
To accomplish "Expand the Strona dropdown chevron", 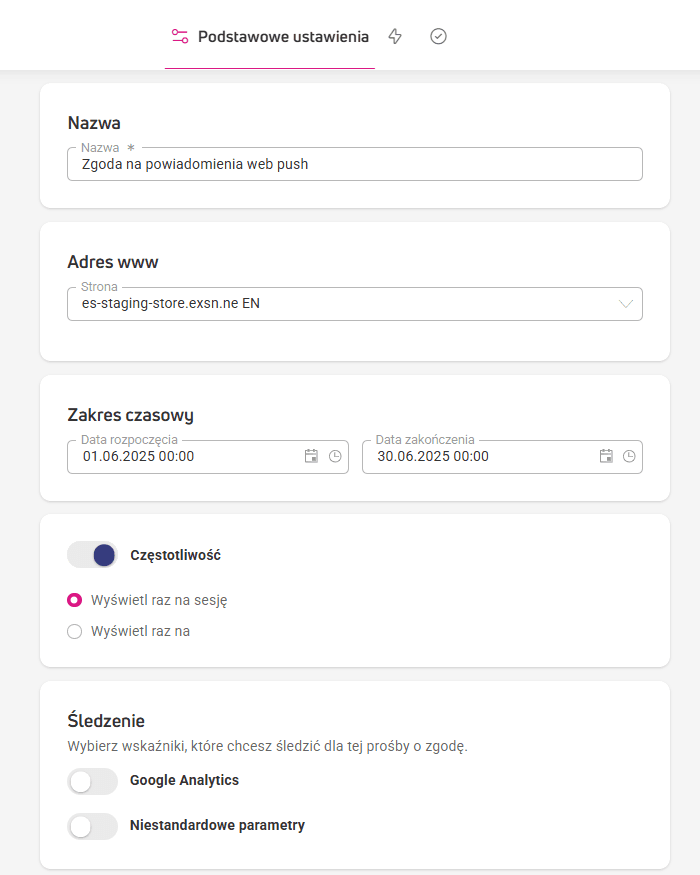I will [x=626, y=304].
